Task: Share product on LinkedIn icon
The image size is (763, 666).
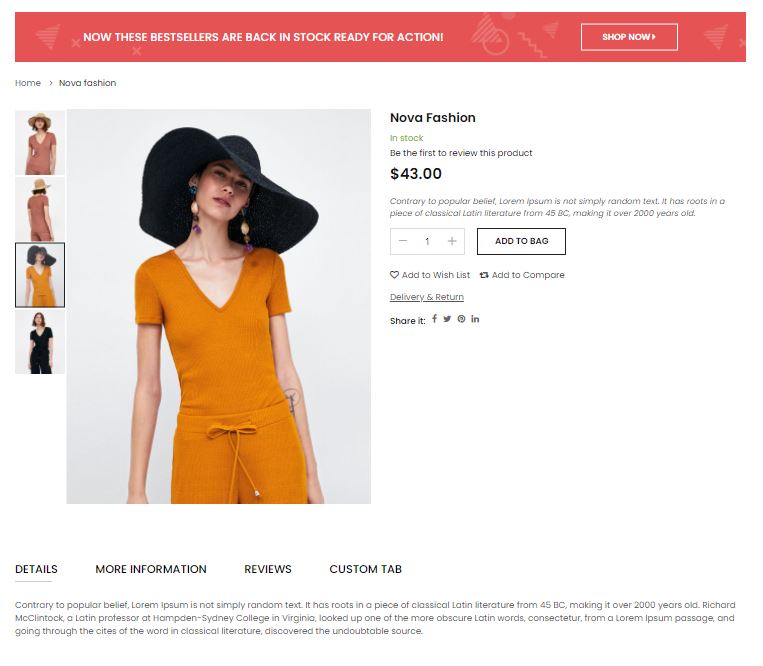Action: (475, 319)
